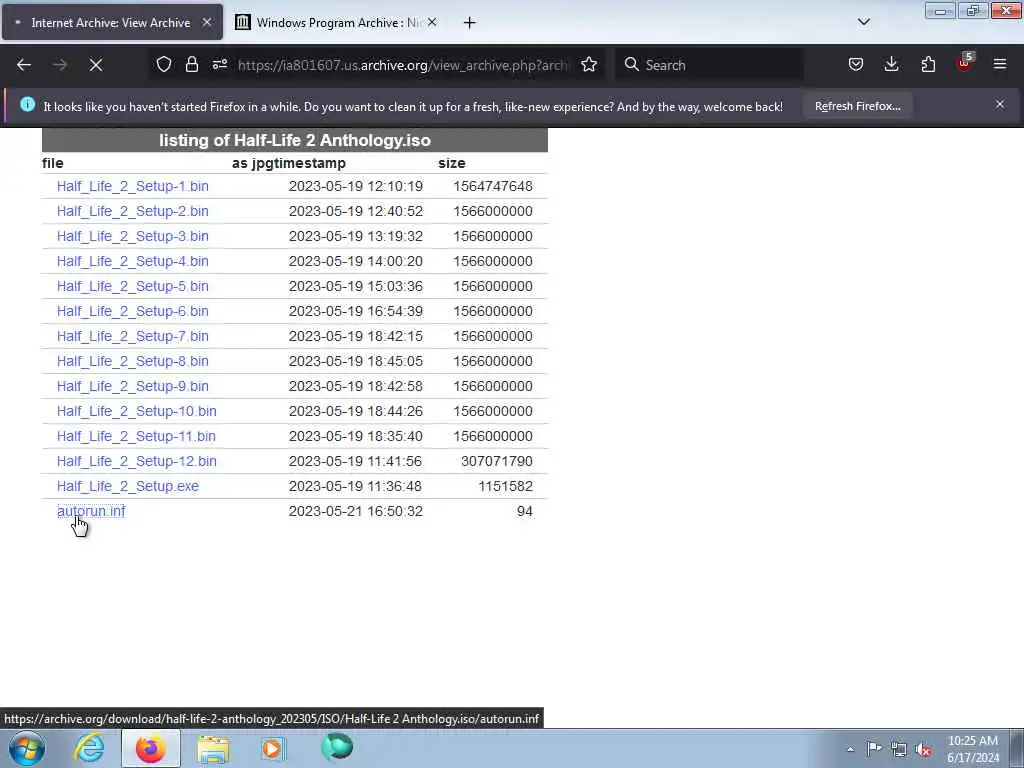The image size is (1024, 768).
Task: Click the Firefox taskbar icon
Action: pos(151,748)
